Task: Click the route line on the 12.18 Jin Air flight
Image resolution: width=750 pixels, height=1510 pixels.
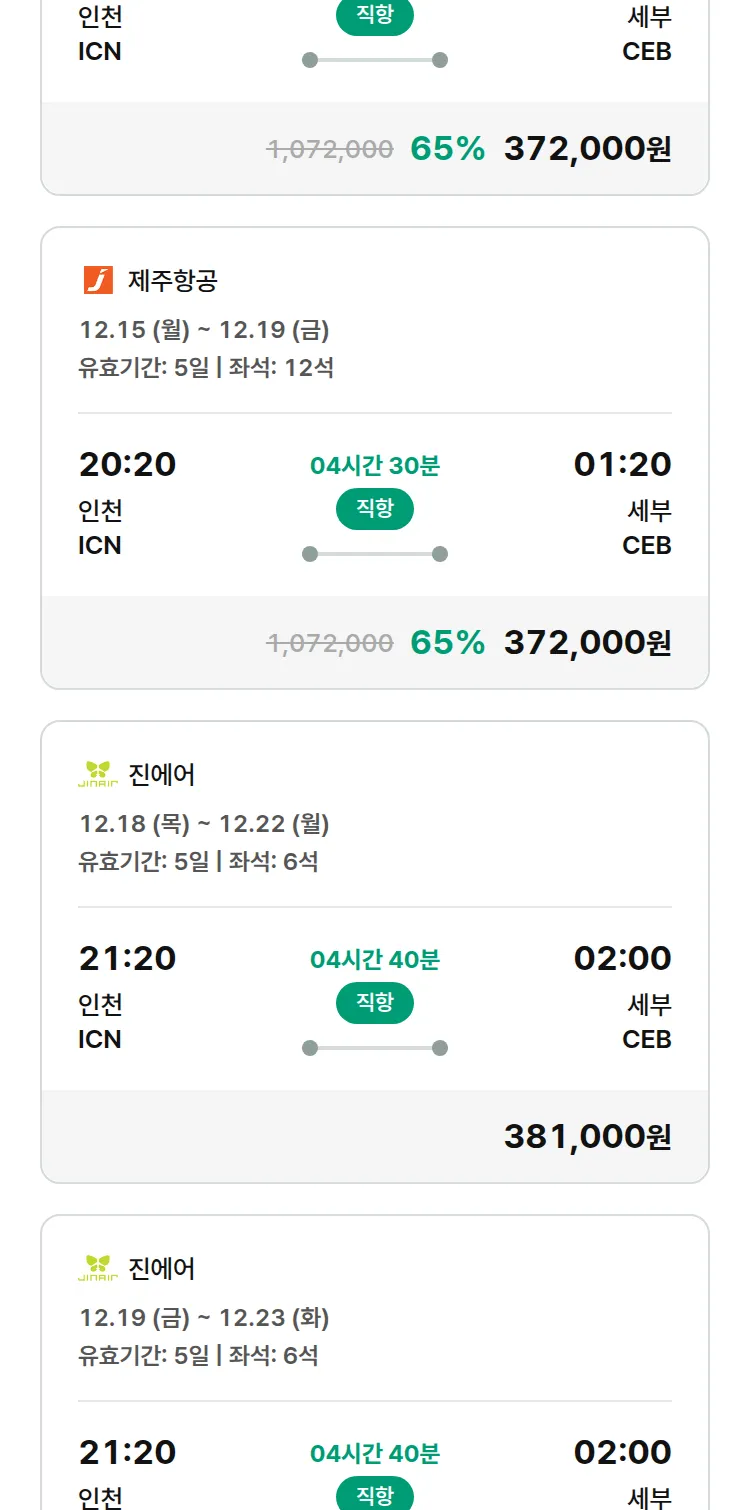Action: coord(375,1048)
